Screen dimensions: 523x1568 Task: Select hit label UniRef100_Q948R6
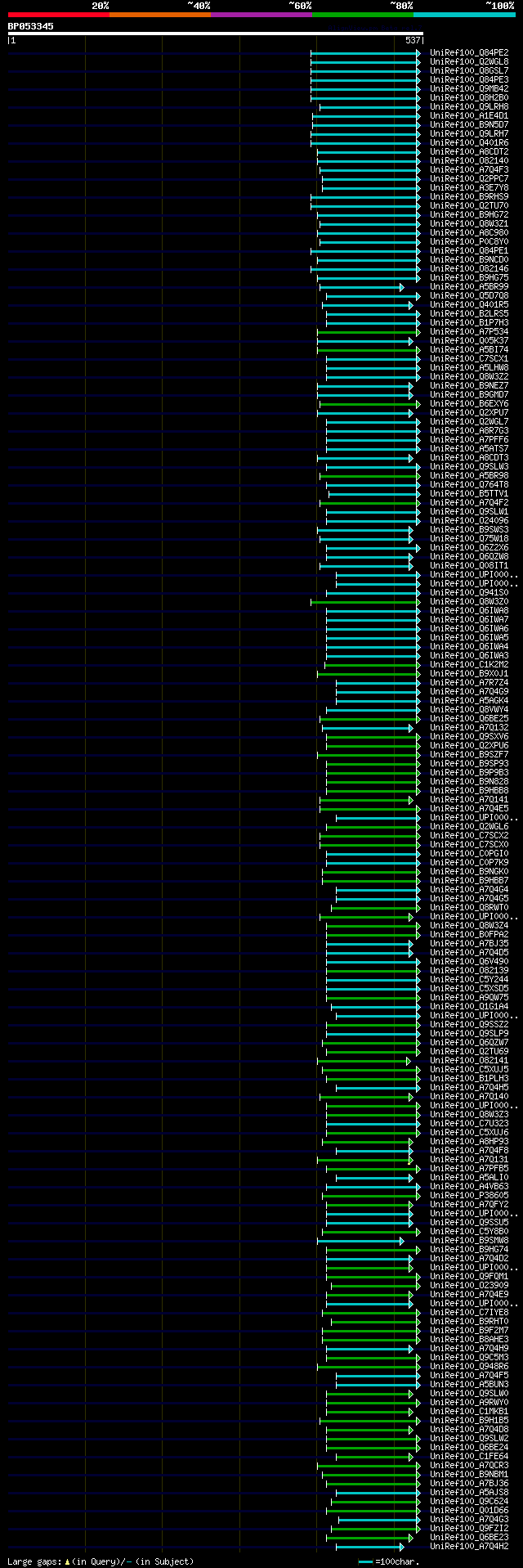pos(469,1366)
